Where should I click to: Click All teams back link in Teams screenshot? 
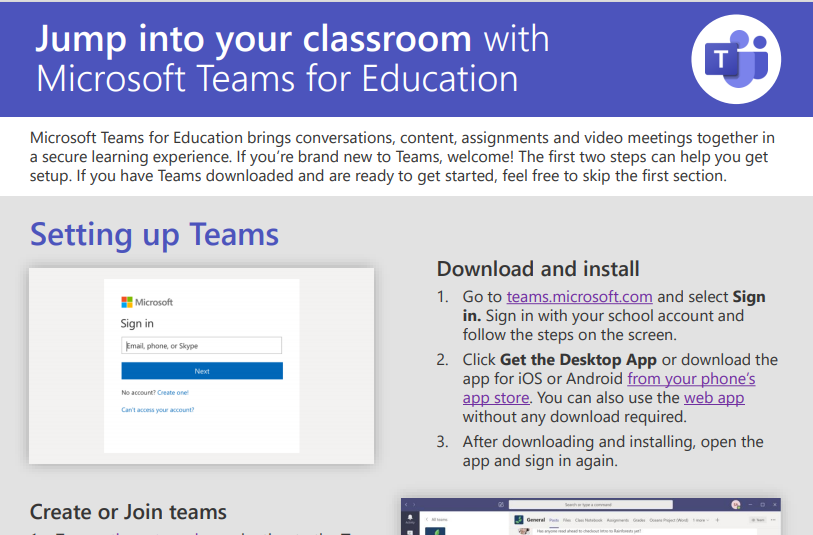pyautogui.click(x=436, y=519)
